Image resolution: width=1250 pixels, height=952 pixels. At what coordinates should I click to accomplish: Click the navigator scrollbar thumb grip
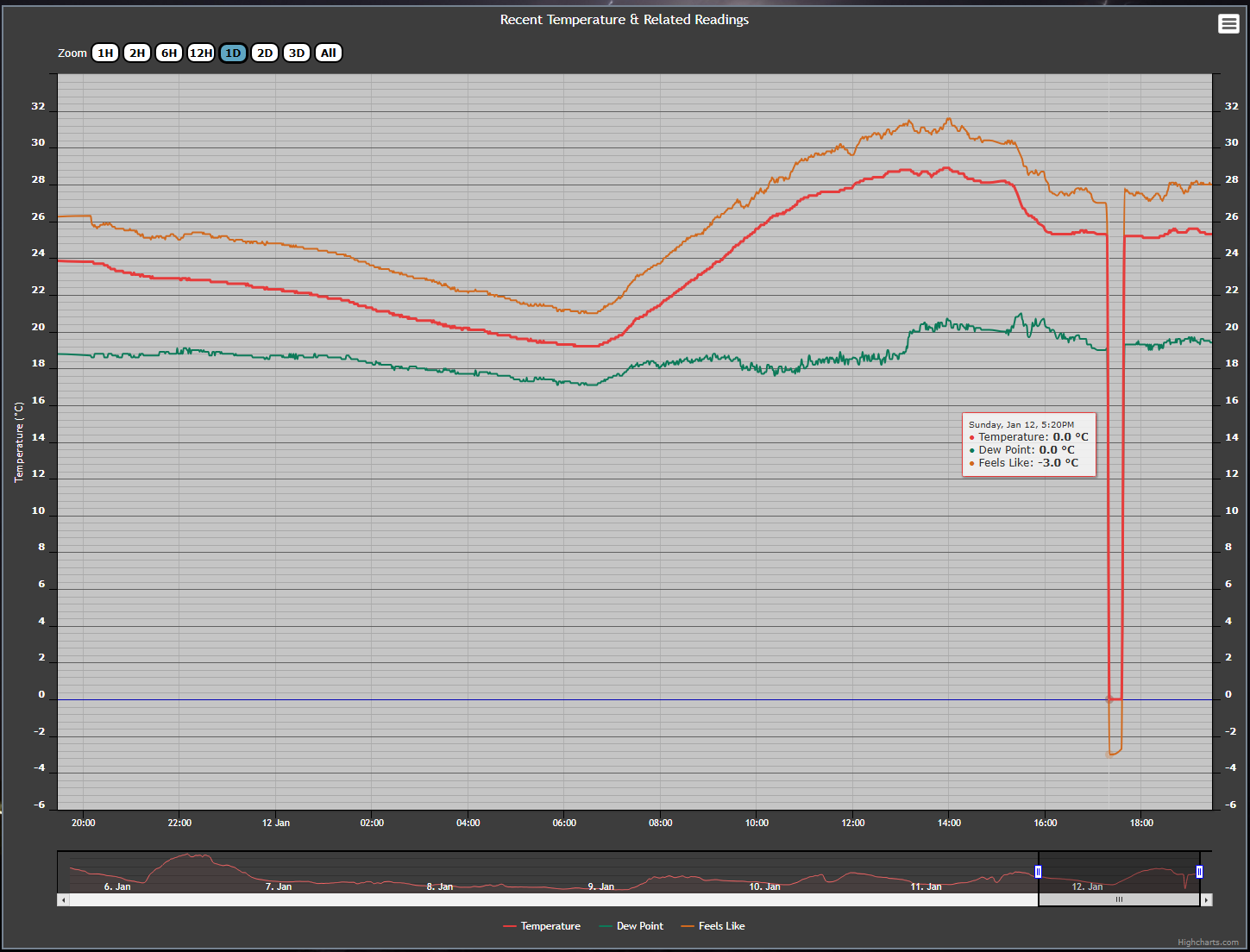click(1119, 899)
